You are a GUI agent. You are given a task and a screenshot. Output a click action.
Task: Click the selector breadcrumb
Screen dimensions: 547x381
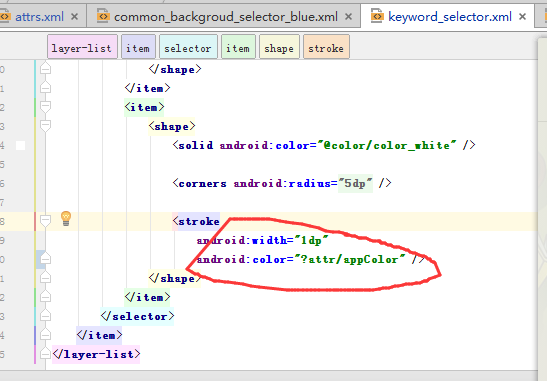188,47
